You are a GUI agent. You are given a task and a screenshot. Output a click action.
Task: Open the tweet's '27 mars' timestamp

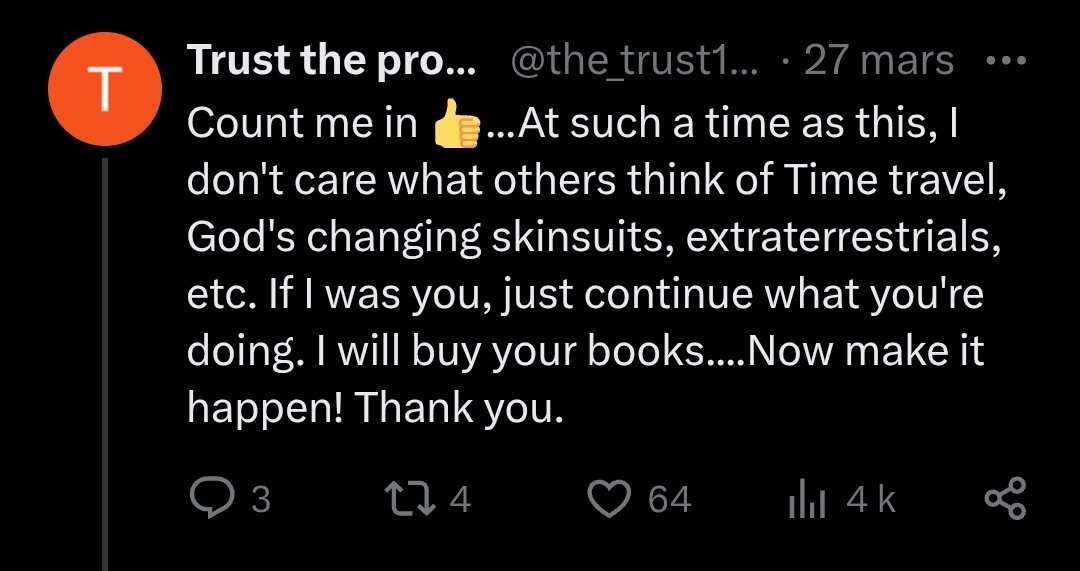point(878,63)
